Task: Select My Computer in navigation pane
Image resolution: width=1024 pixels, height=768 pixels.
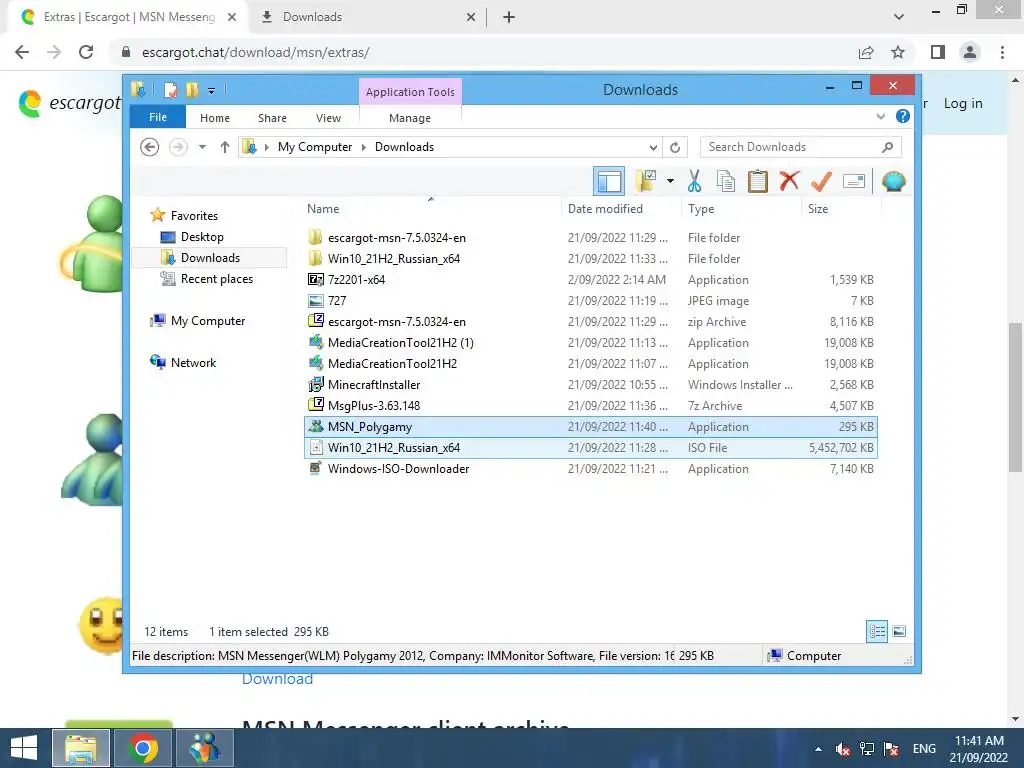Action: [x=208, y=321]
